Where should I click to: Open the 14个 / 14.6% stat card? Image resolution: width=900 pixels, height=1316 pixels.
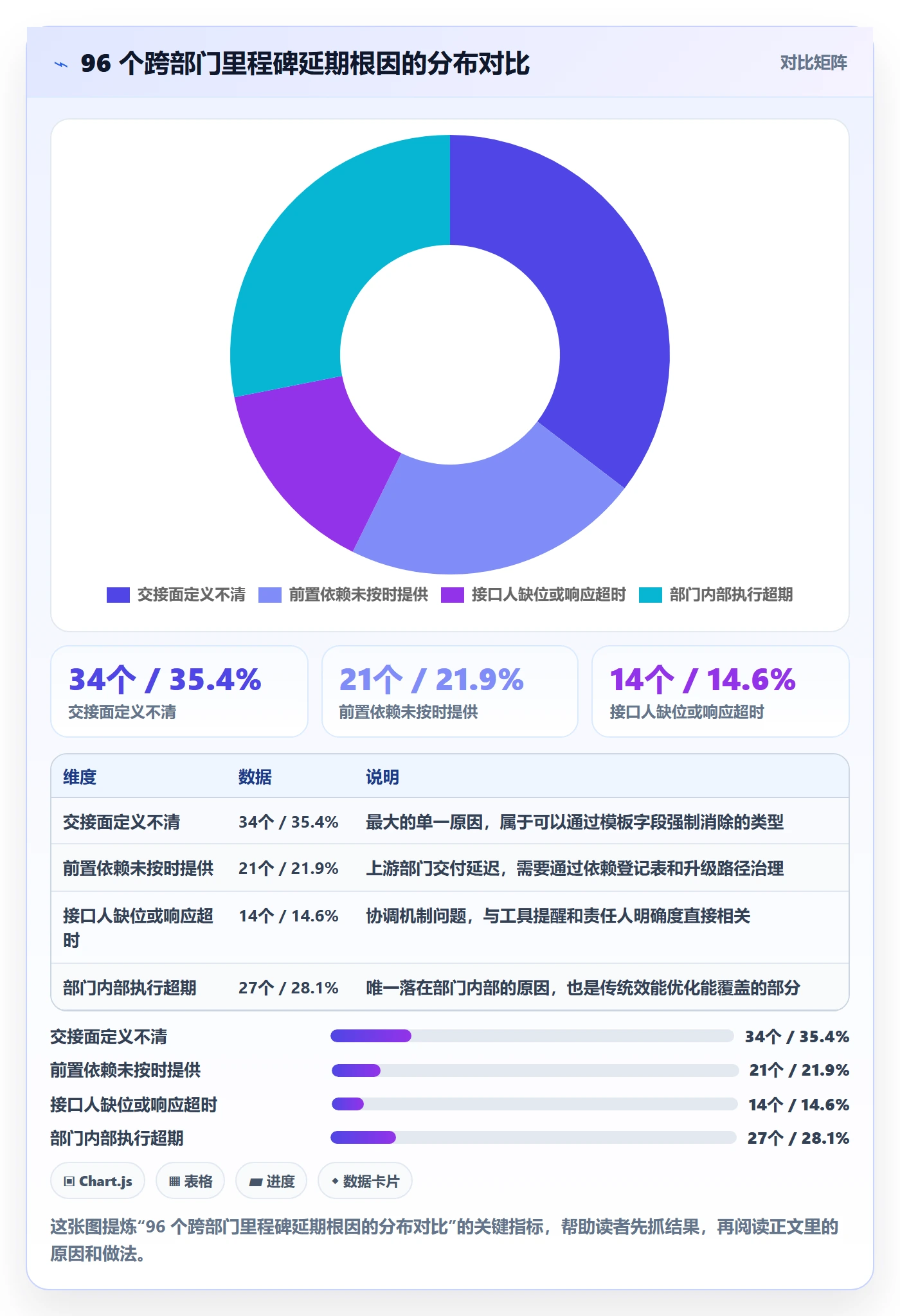pyautogui.click(x=721, y=691)
